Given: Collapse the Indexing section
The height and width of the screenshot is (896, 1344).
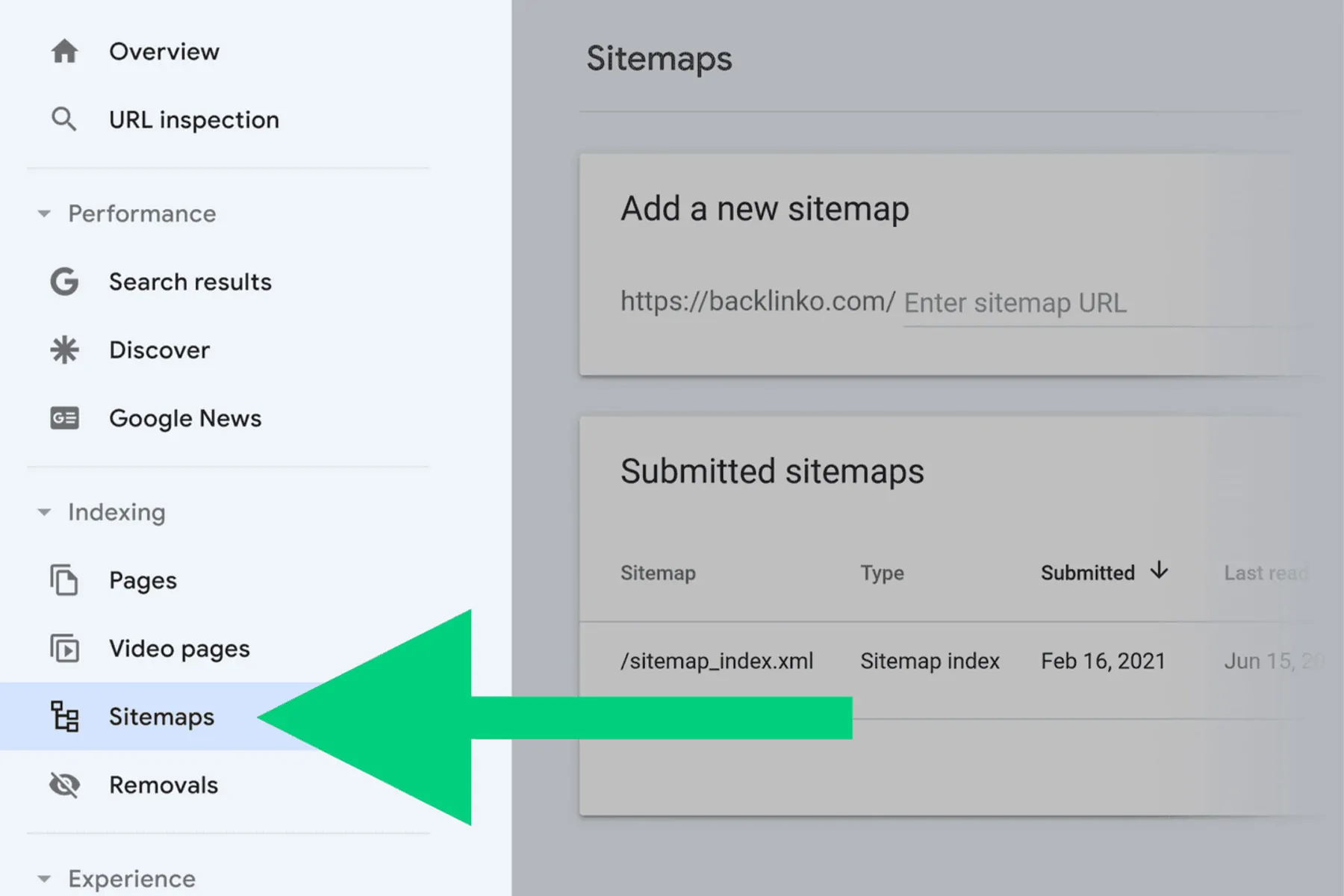Looking at the screenshot, I should [x=45, y=512].
